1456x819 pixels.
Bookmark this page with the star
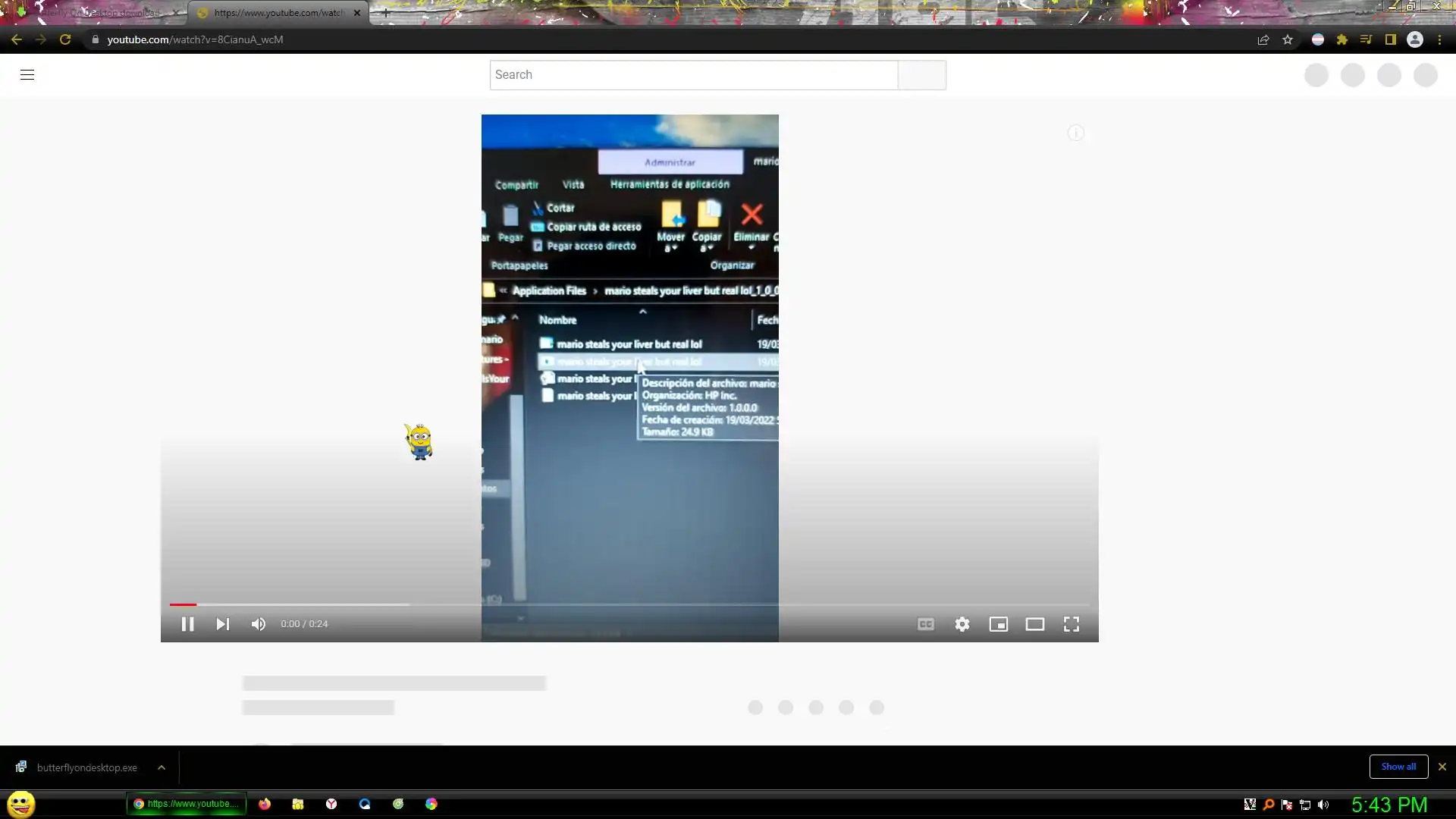pyautogui.click(x=1288, y=39)
